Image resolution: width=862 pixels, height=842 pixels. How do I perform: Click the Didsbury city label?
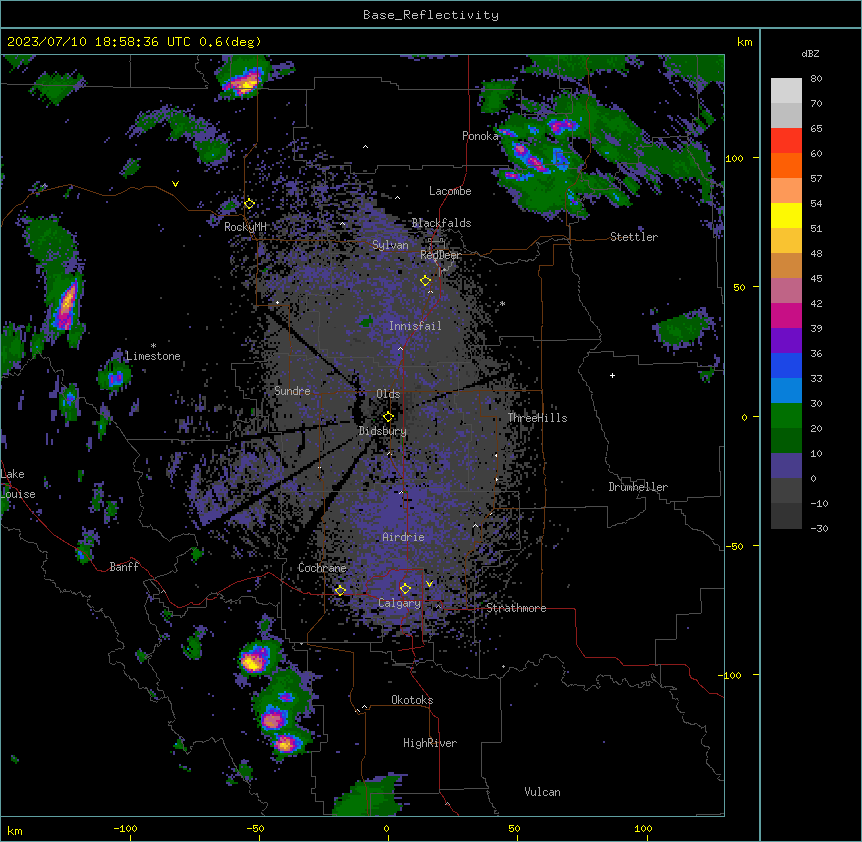point(383,431)
